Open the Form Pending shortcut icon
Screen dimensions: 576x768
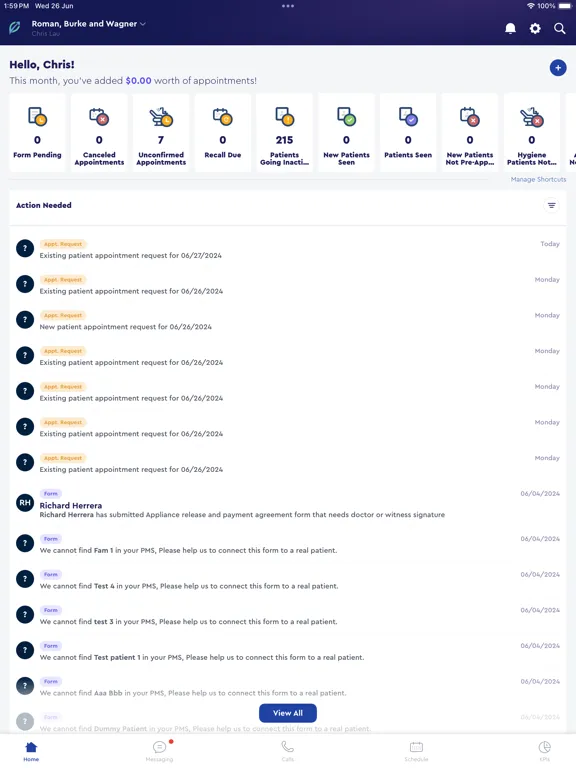(x=37, y=117)
